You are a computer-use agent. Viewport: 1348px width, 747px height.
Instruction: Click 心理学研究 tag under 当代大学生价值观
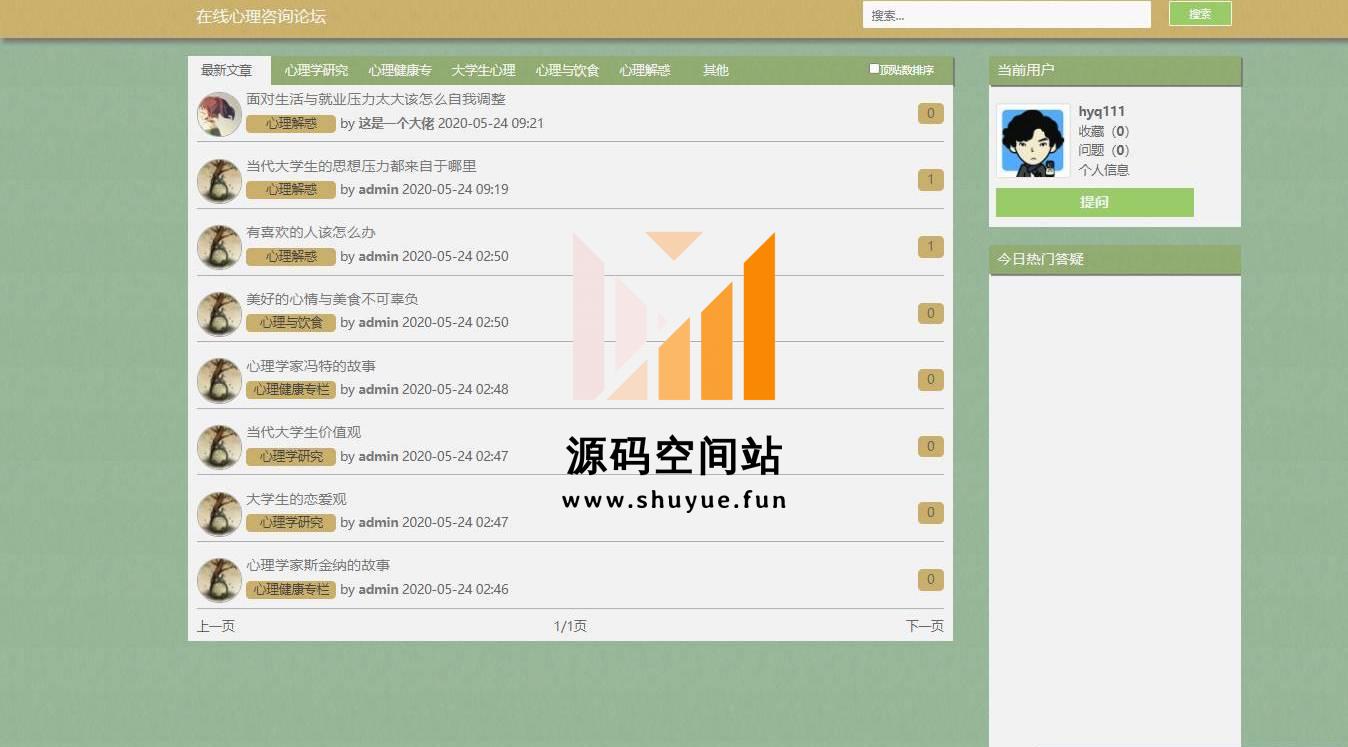coord(291,456)
